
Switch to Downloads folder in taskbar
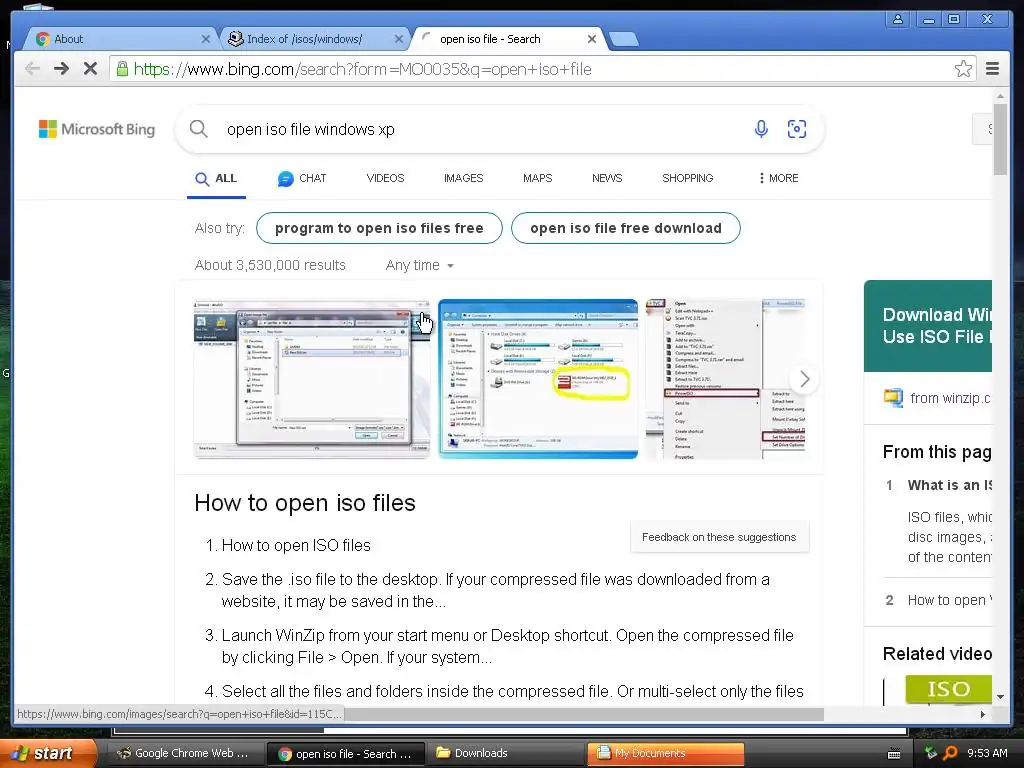[507, 753]
